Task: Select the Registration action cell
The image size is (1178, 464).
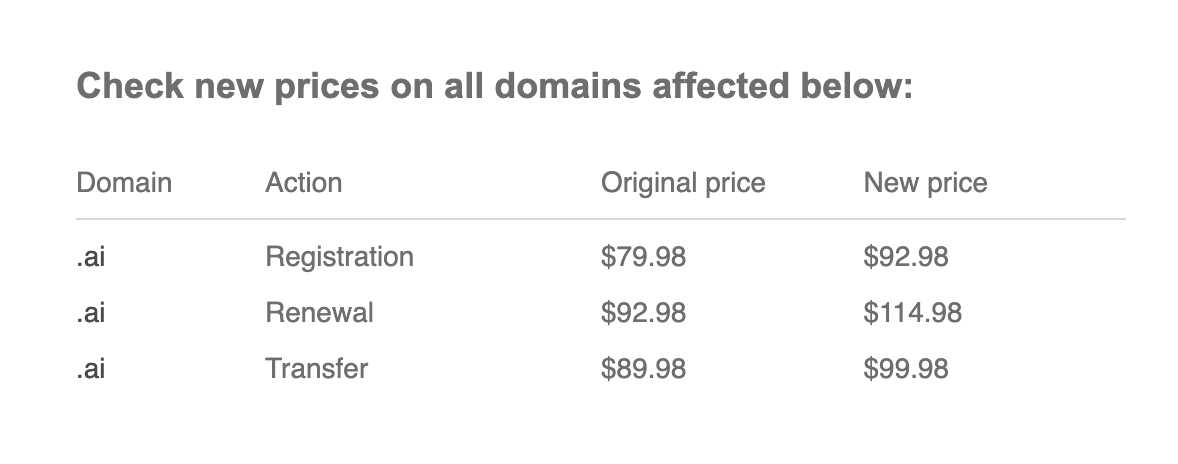Action: [339, 257]
